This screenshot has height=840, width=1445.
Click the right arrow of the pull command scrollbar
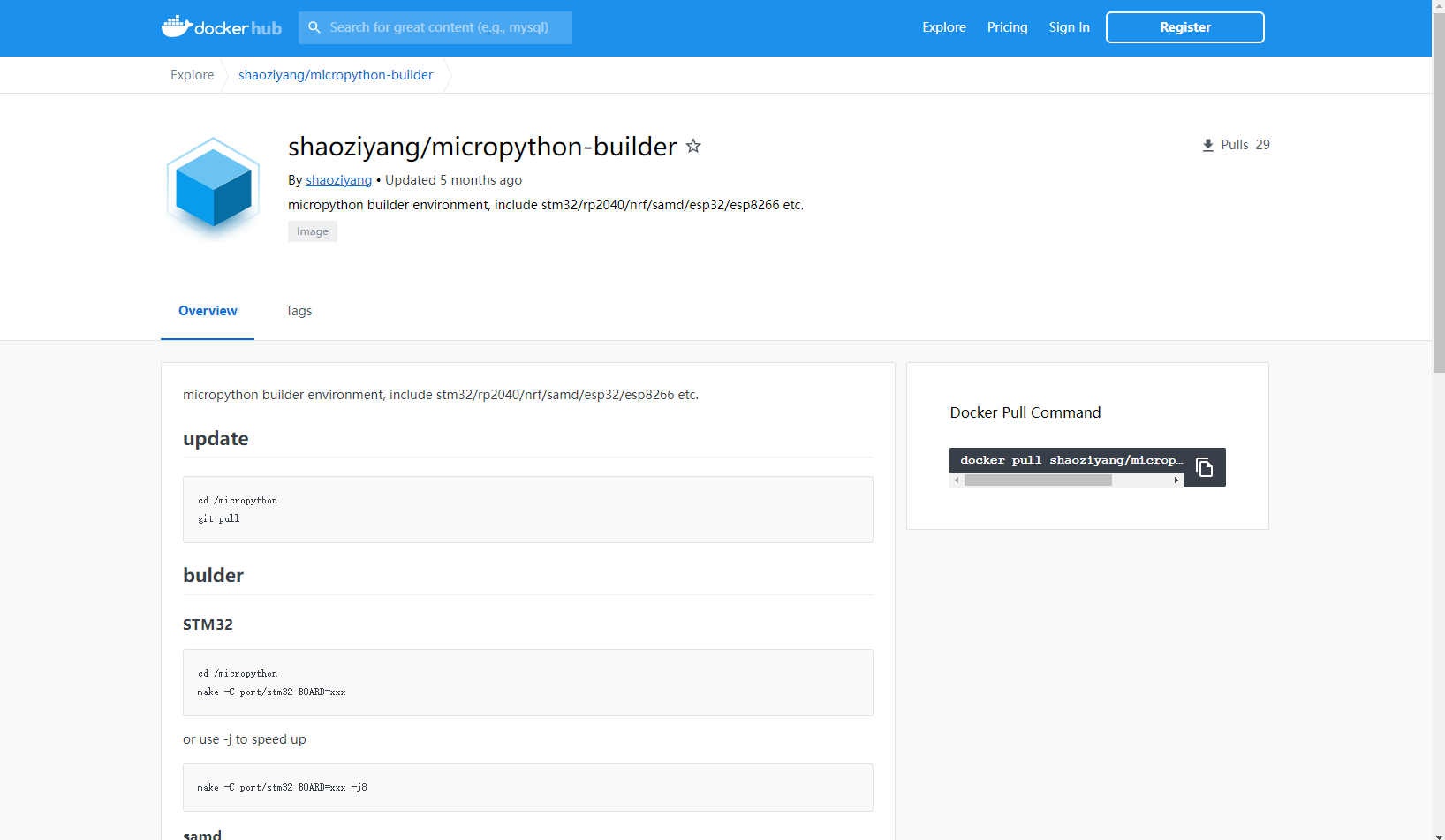pos(1176,480)
